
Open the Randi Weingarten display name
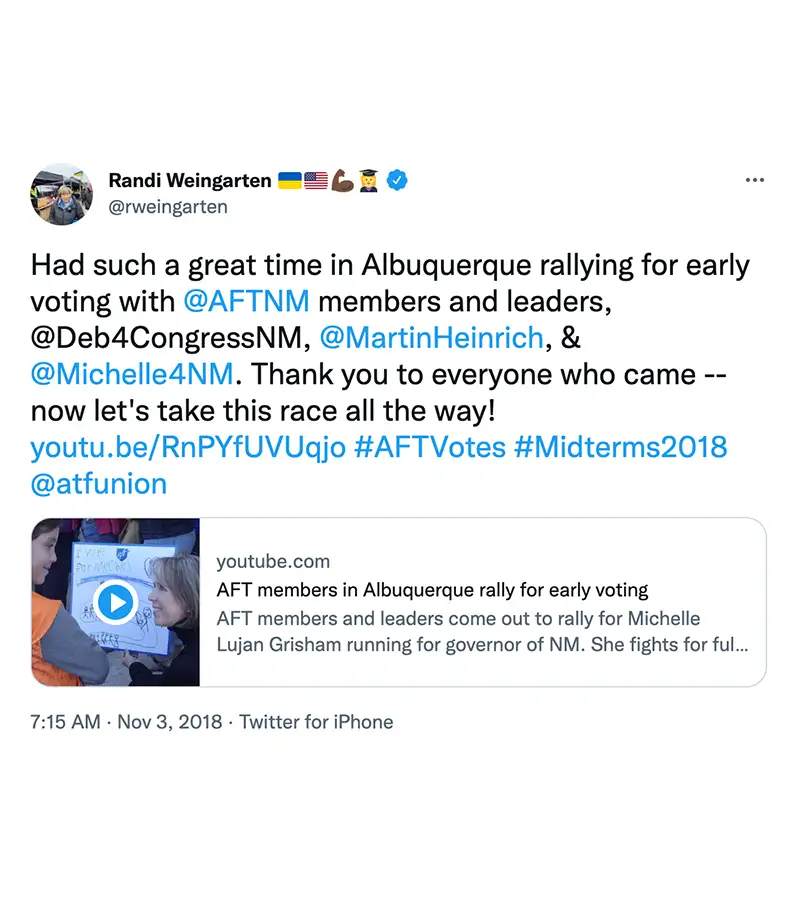[190, 181]
